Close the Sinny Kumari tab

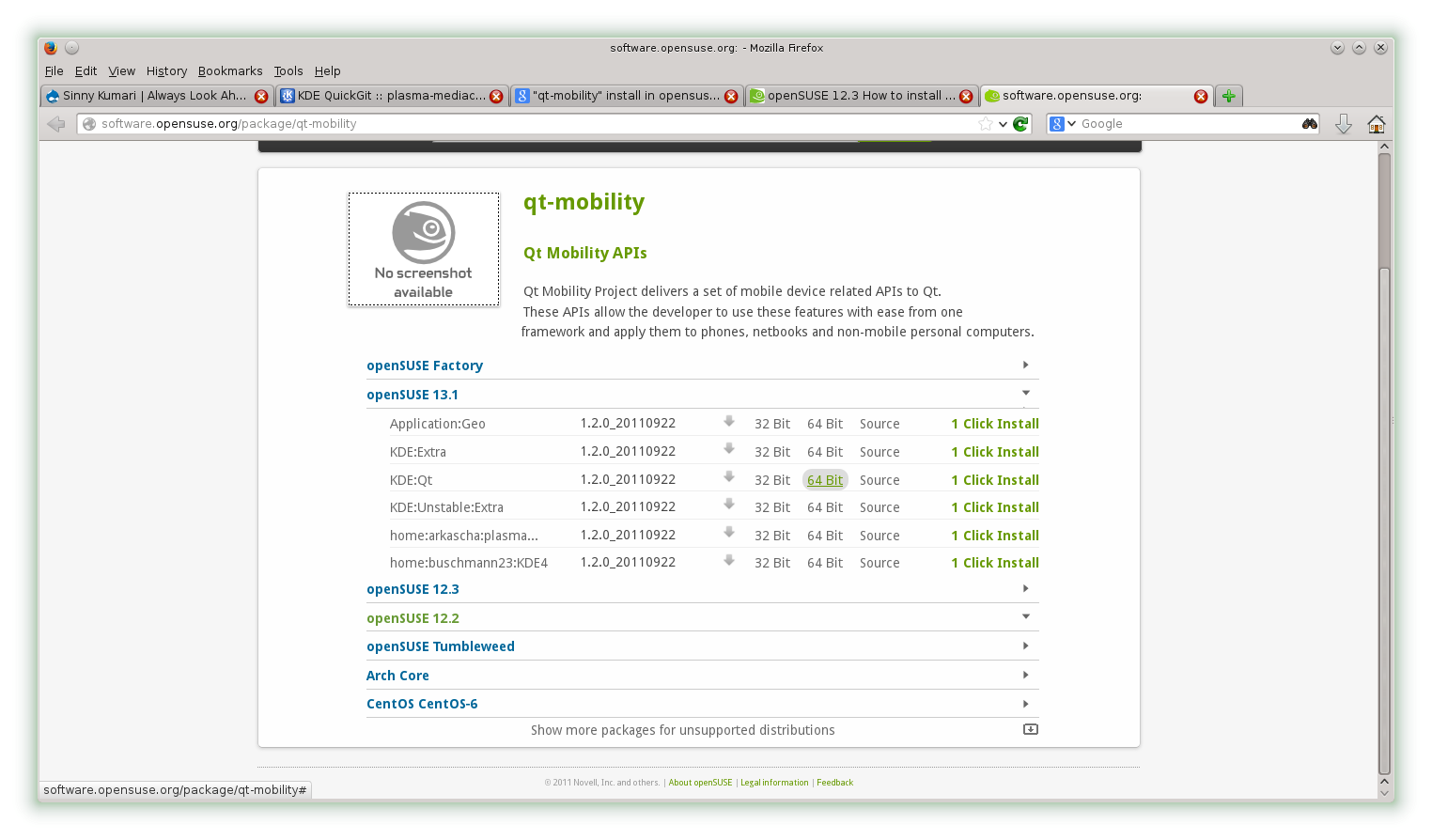coord(261,96)
